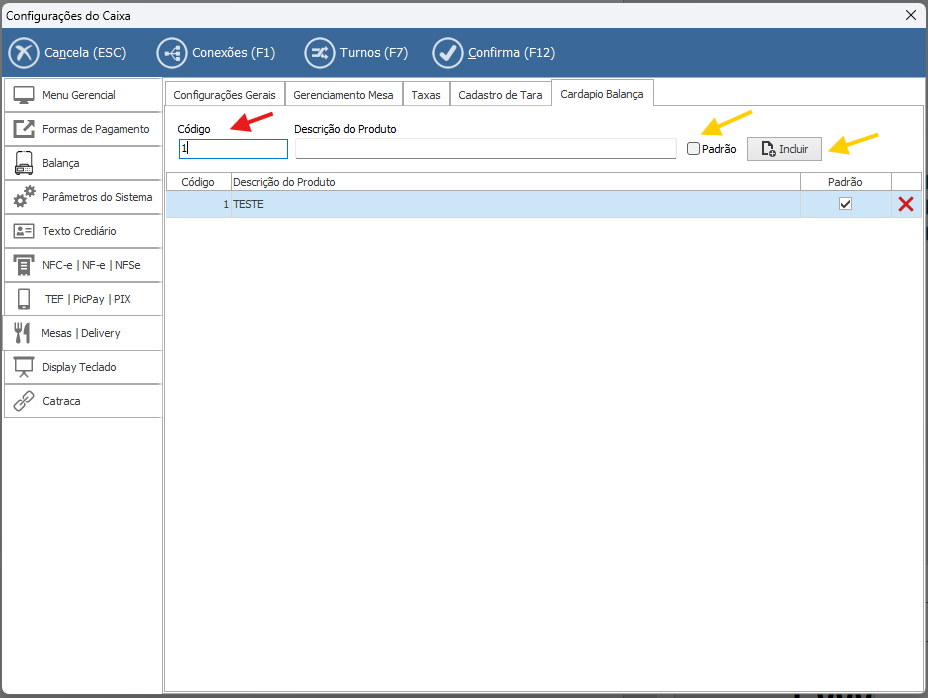Open the Gerenciamento Mesa tab
This screenshot has width=928, height=698.
pos(343,95)
